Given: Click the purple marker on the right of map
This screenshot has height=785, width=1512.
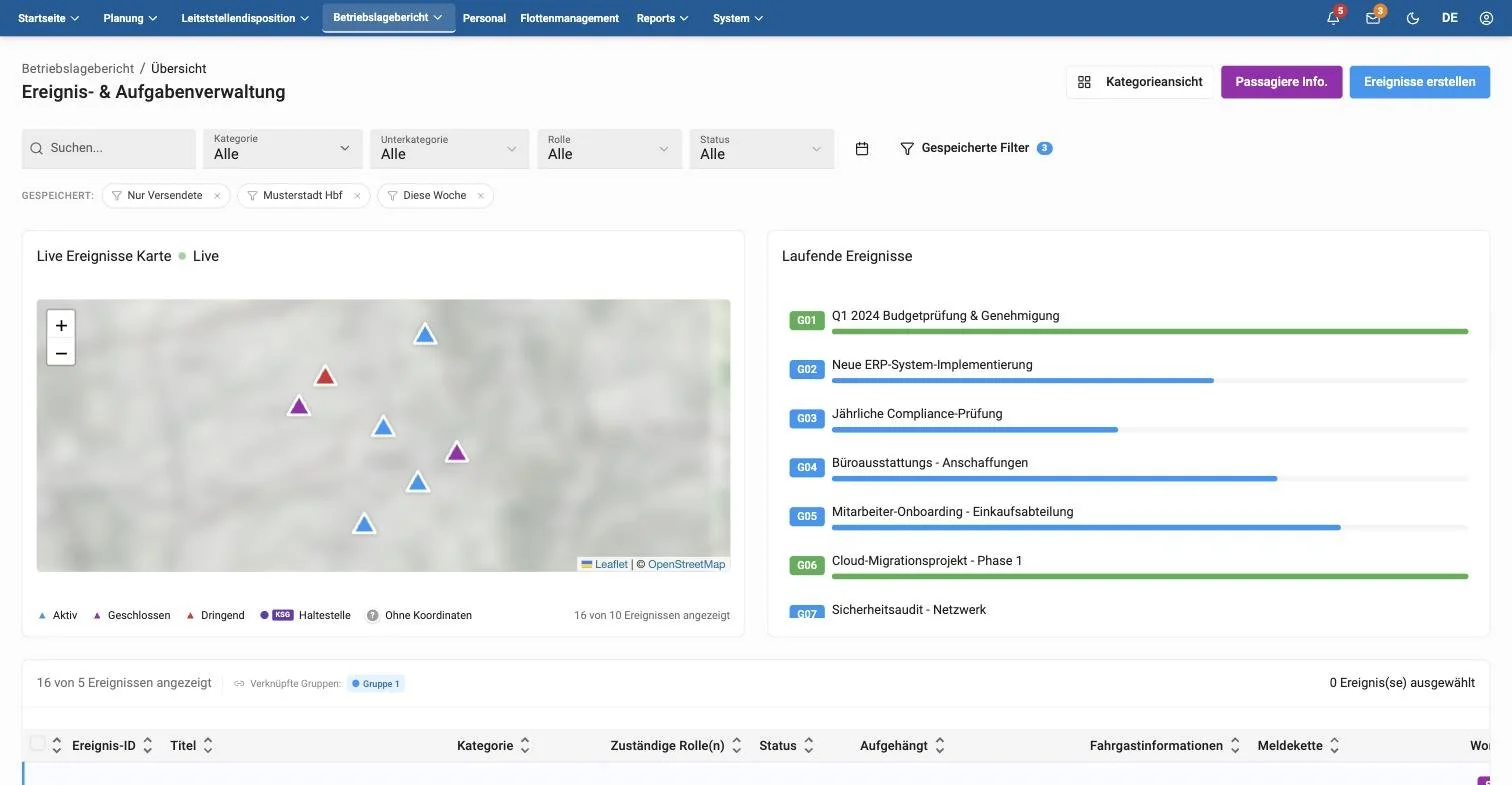Looking at the screenshot, I should coord(457,452).
